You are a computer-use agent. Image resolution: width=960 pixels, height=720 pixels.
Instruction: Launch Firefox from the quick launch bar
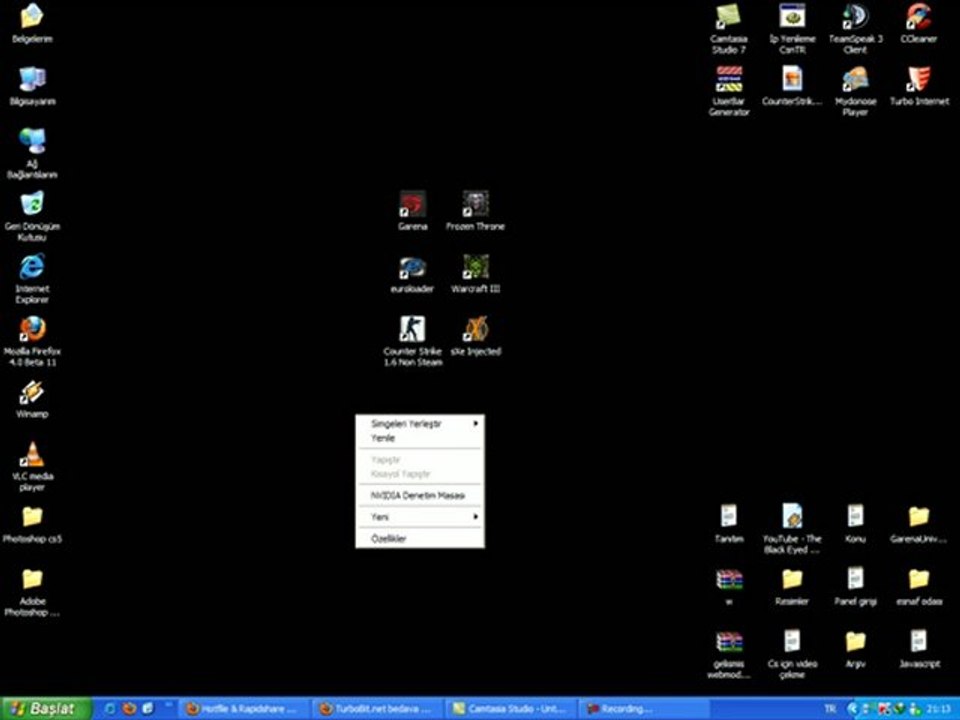pyautogui.click(x=129, y=708)
